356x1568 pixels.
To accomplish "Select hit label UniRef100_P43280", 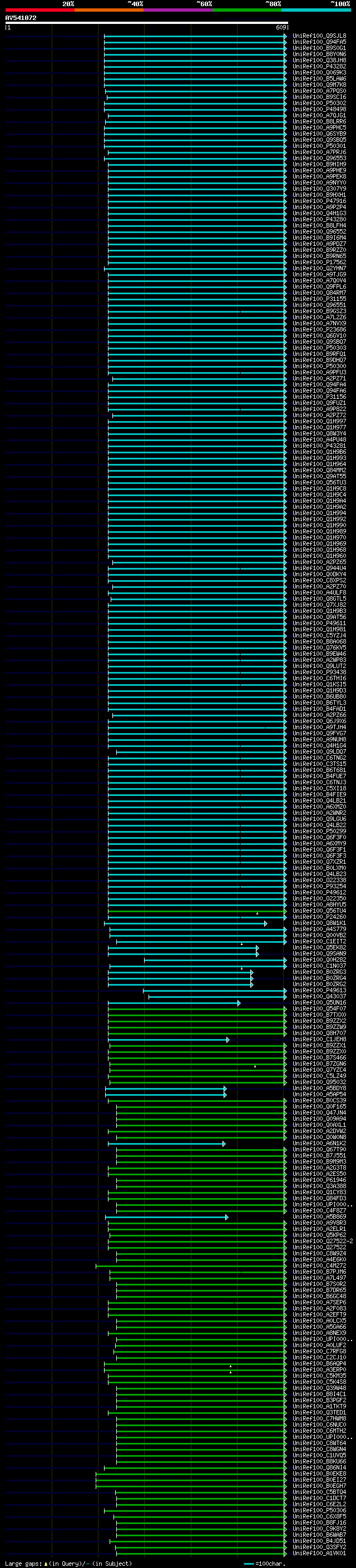I will [319, 219].
